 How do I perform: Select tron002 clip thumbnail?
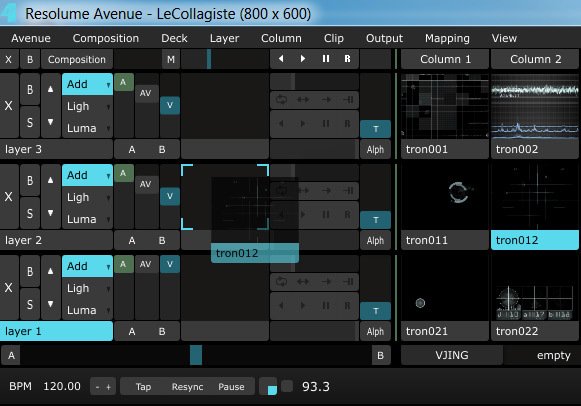(535, 106)
